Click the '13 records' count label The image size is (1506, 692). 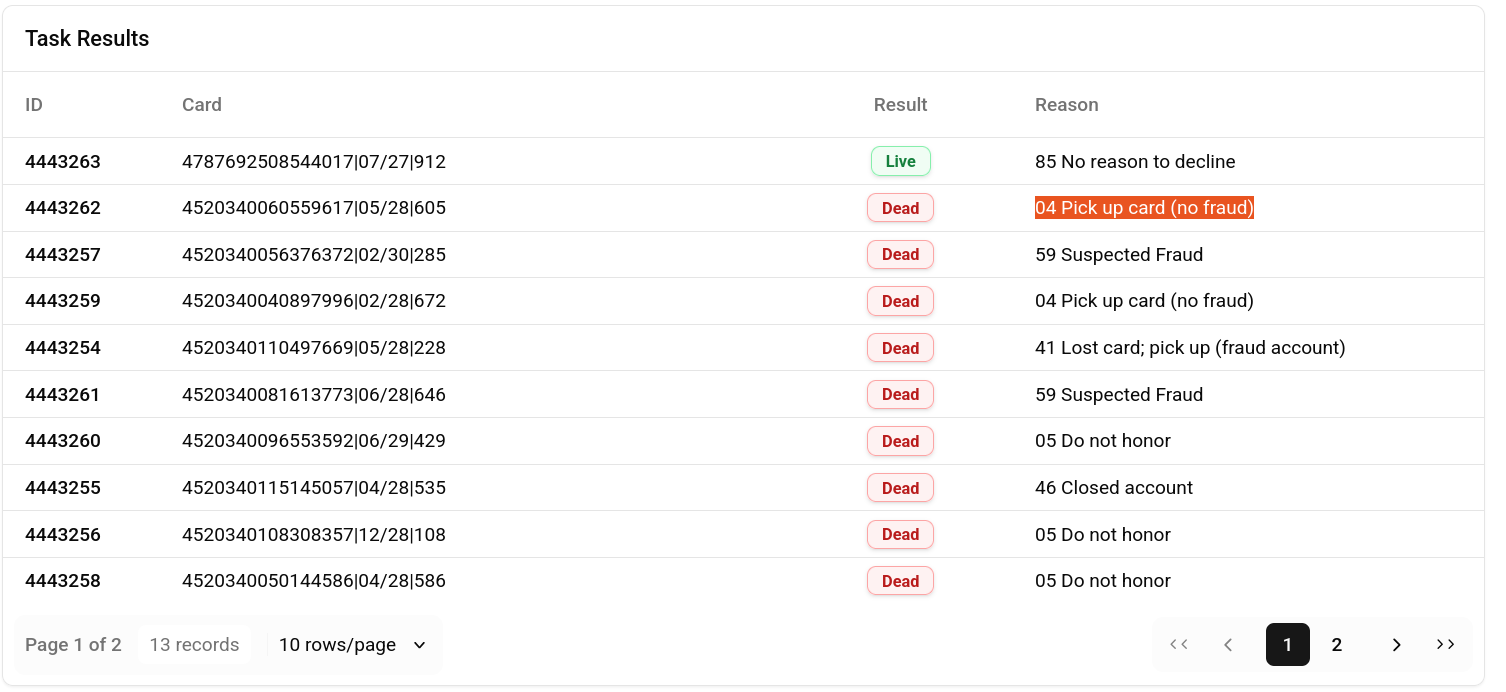(x=194, y=645)
